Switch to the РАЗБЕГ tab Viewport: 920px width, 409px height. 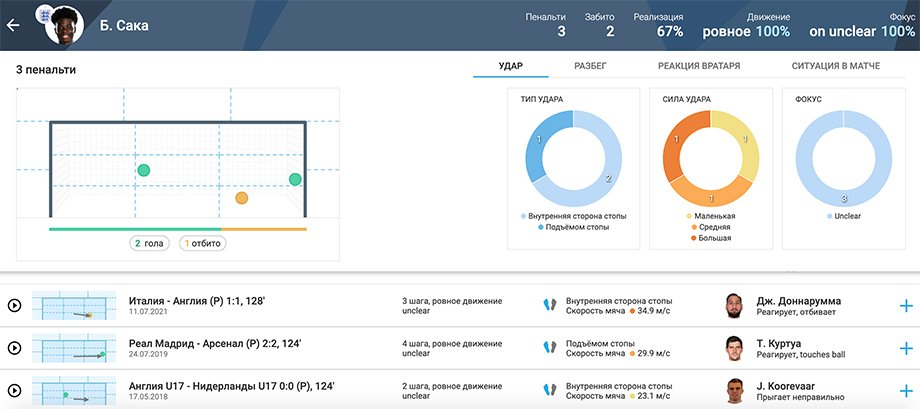(x=590, y=66)
